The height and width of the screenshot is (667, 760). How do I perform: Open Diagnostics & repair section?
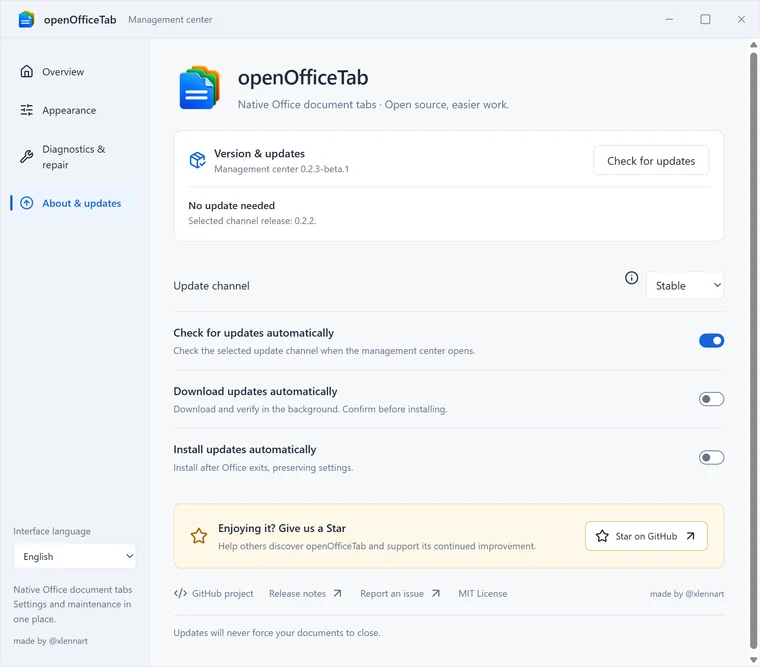pyautogui.click(x=74, y=157)
